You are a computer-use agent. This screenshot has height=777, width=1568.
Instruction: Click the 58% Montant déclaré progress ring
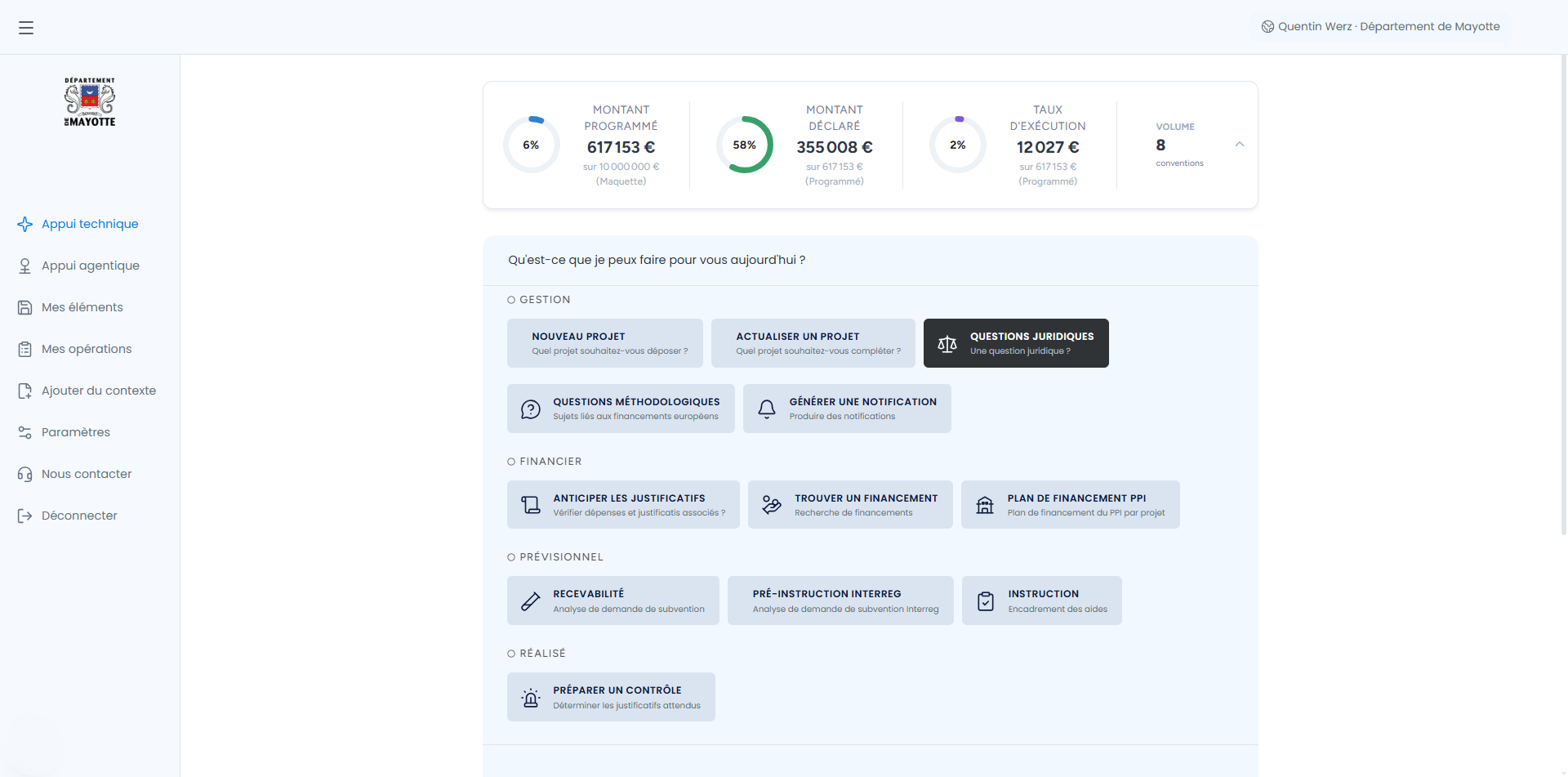click(x=744, y=145)
